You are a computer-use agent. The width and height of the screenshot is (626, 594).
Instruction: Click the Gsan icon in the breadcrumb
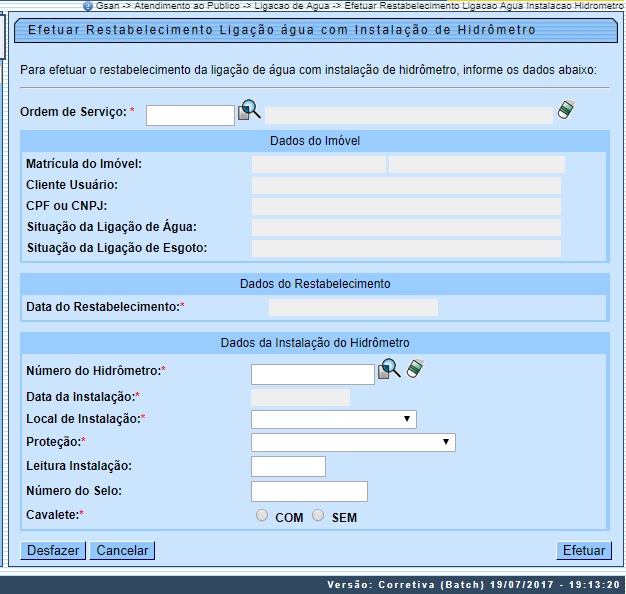(87, 6)
